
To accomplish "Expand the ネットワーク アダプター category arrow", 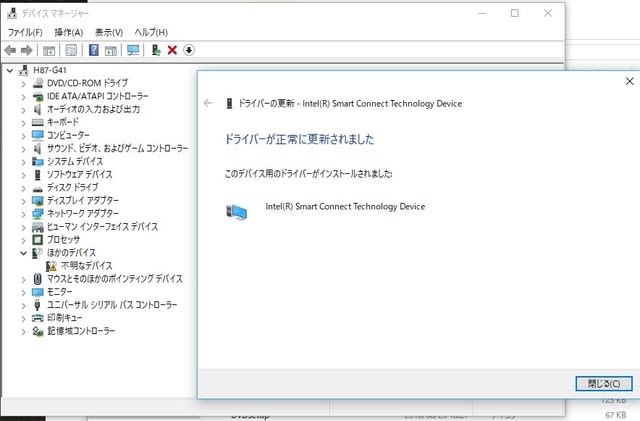I will (x=23, y=214).
